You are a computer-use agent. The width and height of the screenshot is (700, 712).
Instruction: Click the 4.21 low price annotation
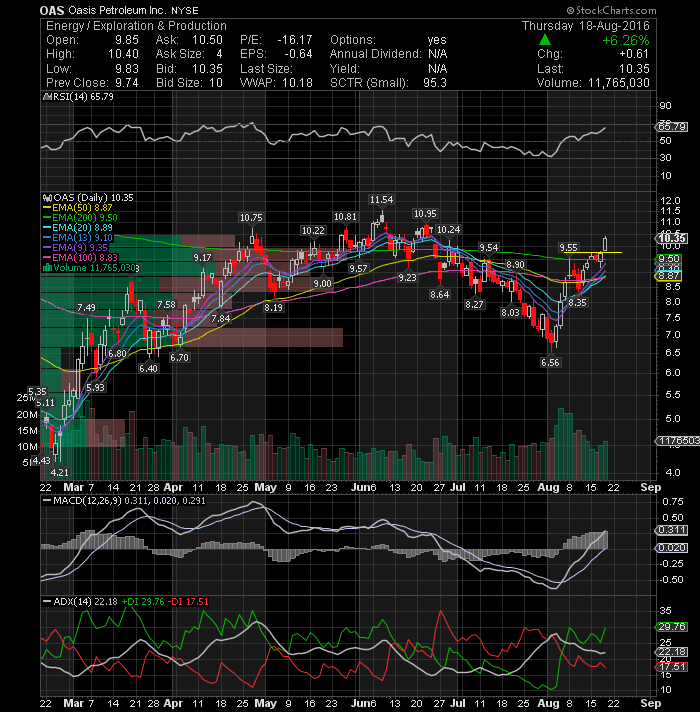point(59,472)
